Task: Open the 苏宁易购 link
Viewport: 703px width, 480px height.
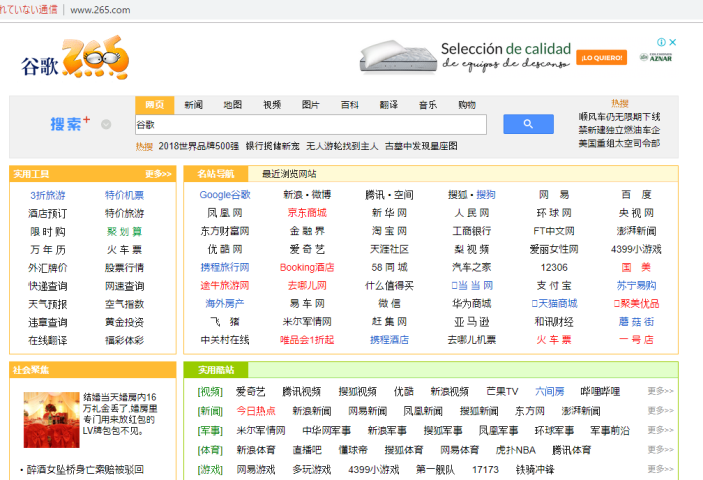Action: coord(636,285)
